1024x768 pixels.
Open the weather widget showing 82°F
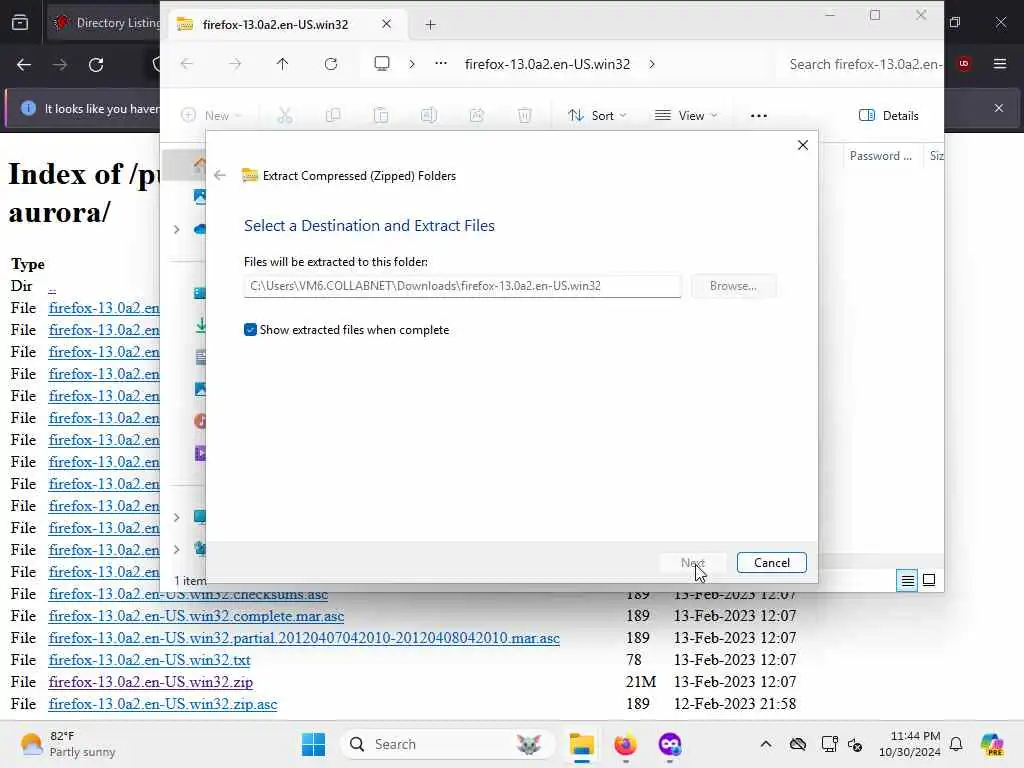[67, 744]
